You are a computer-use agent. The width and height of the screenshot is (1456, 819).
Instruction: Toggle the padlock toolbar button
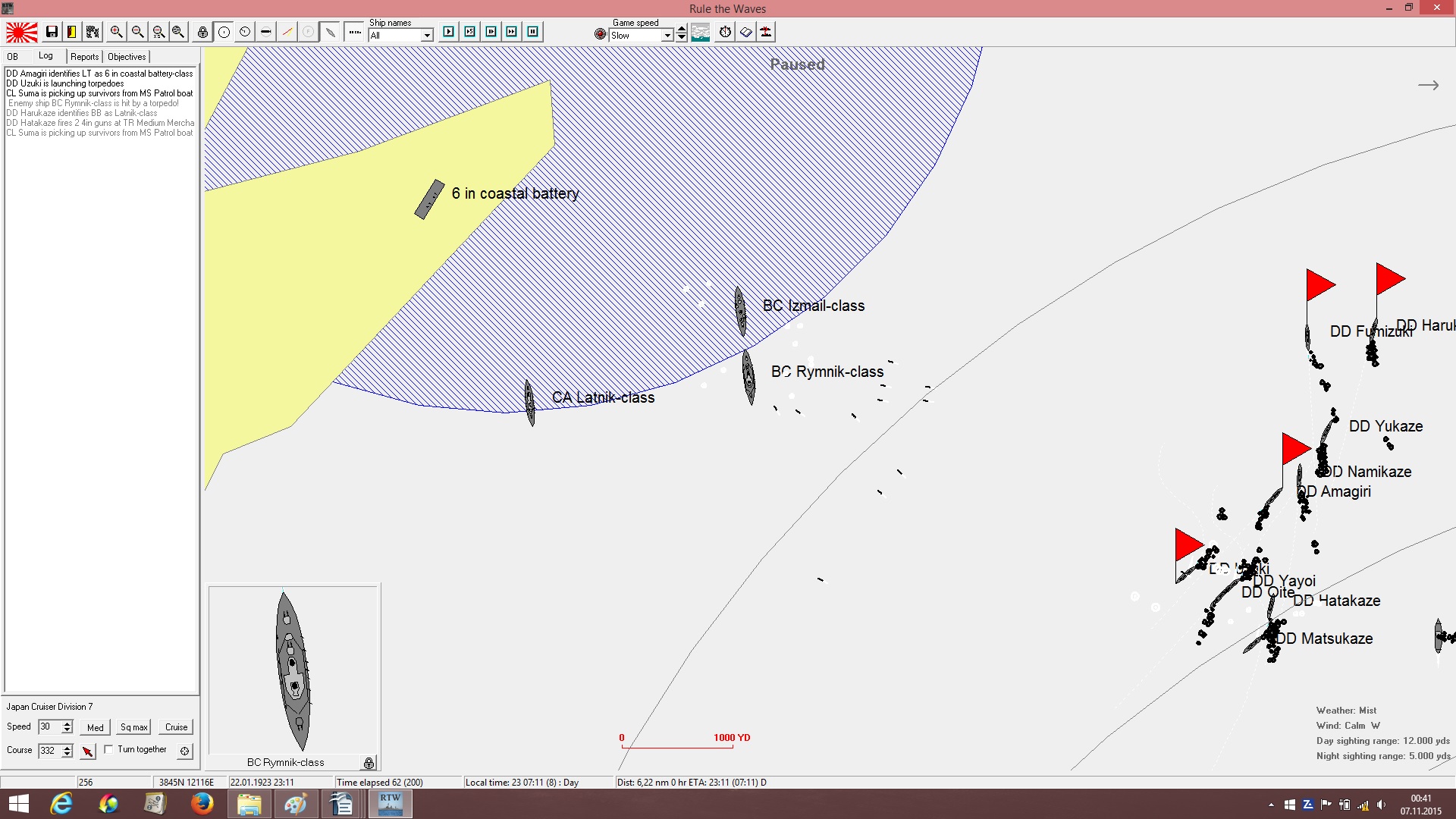(202, 32)
